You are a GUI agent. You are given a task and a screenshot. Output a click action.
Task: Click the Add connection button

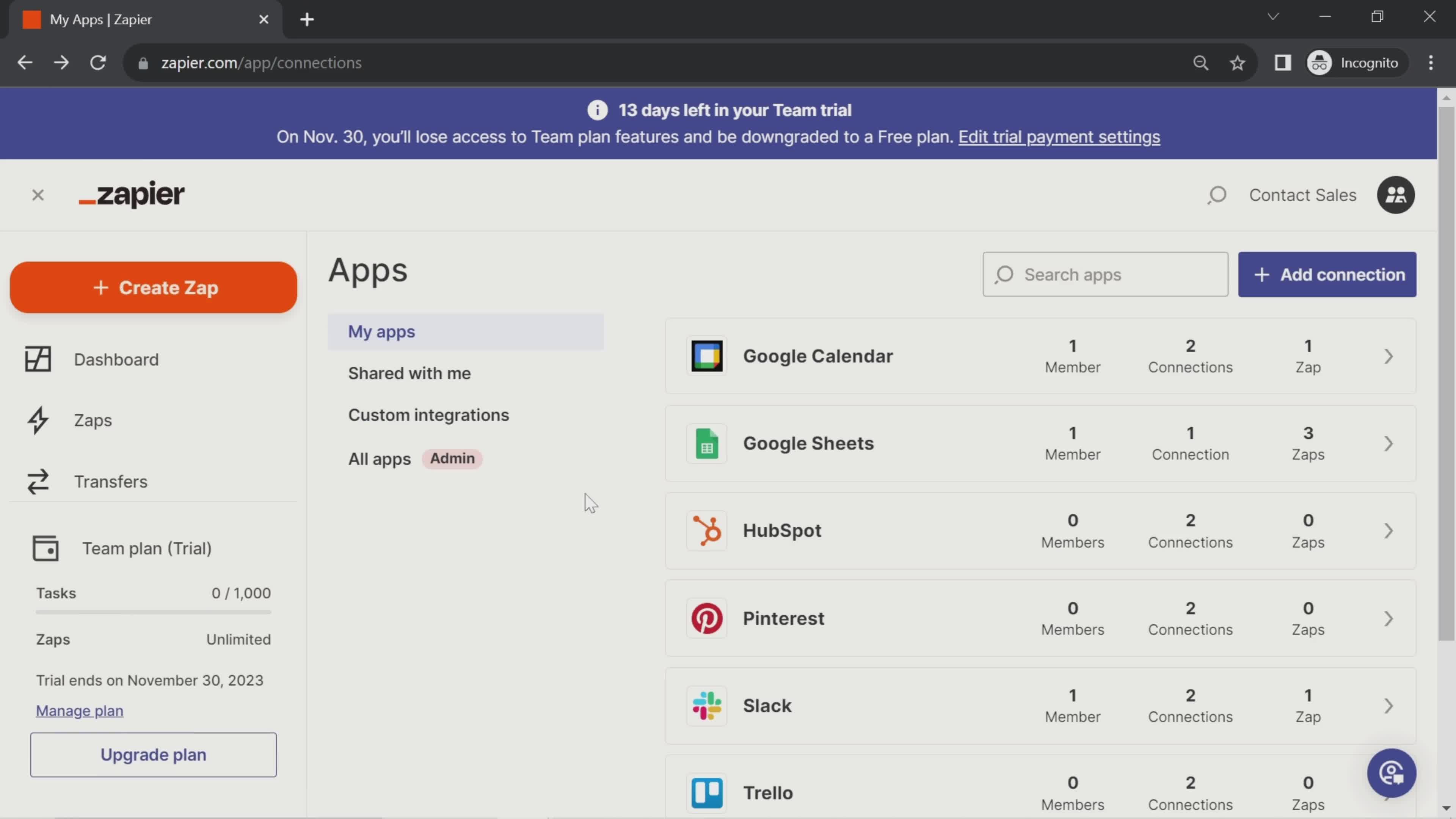[1327, 274]
